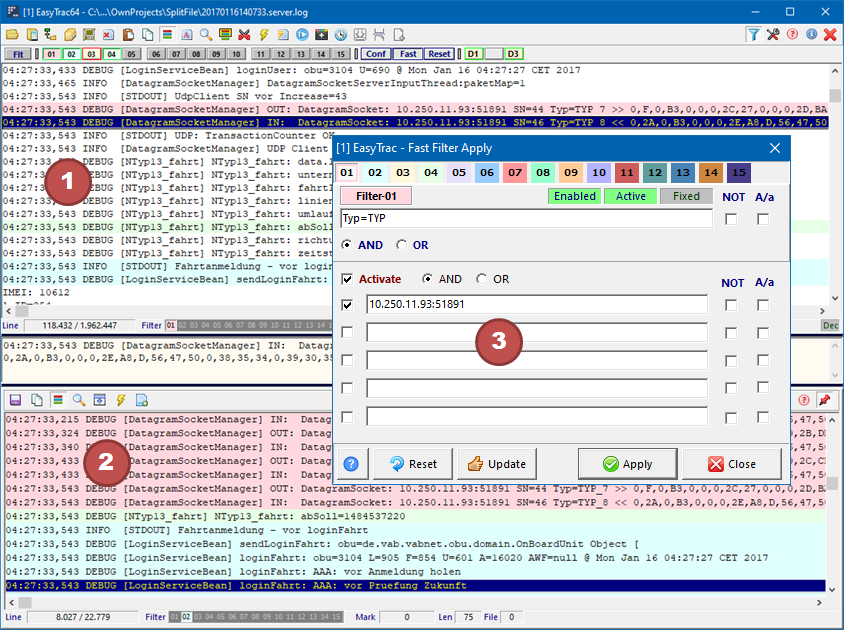Tick NOT checkbox for 10.250.11.93:51891 row
Screen dimensions: 844x630
tap(731, 305)
